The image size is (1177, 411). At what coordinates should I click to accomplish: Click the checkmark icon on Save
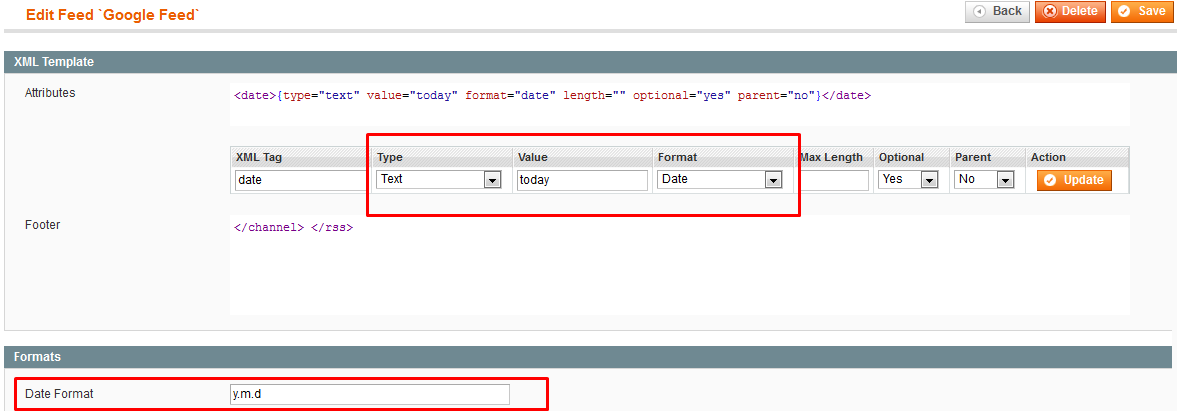[x=1124, y=11]
